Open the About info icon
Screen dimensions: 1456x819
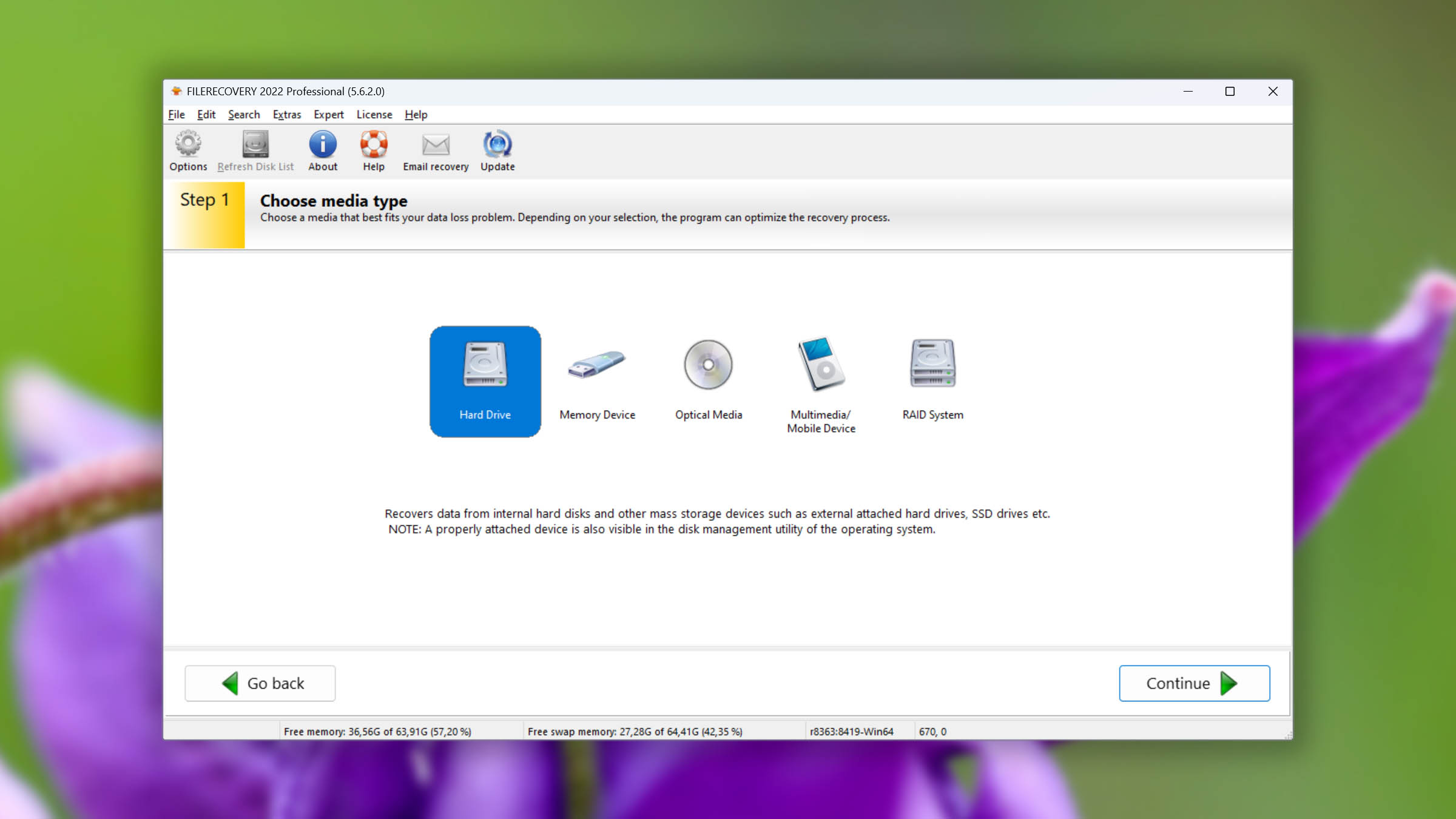click(323, 144)
